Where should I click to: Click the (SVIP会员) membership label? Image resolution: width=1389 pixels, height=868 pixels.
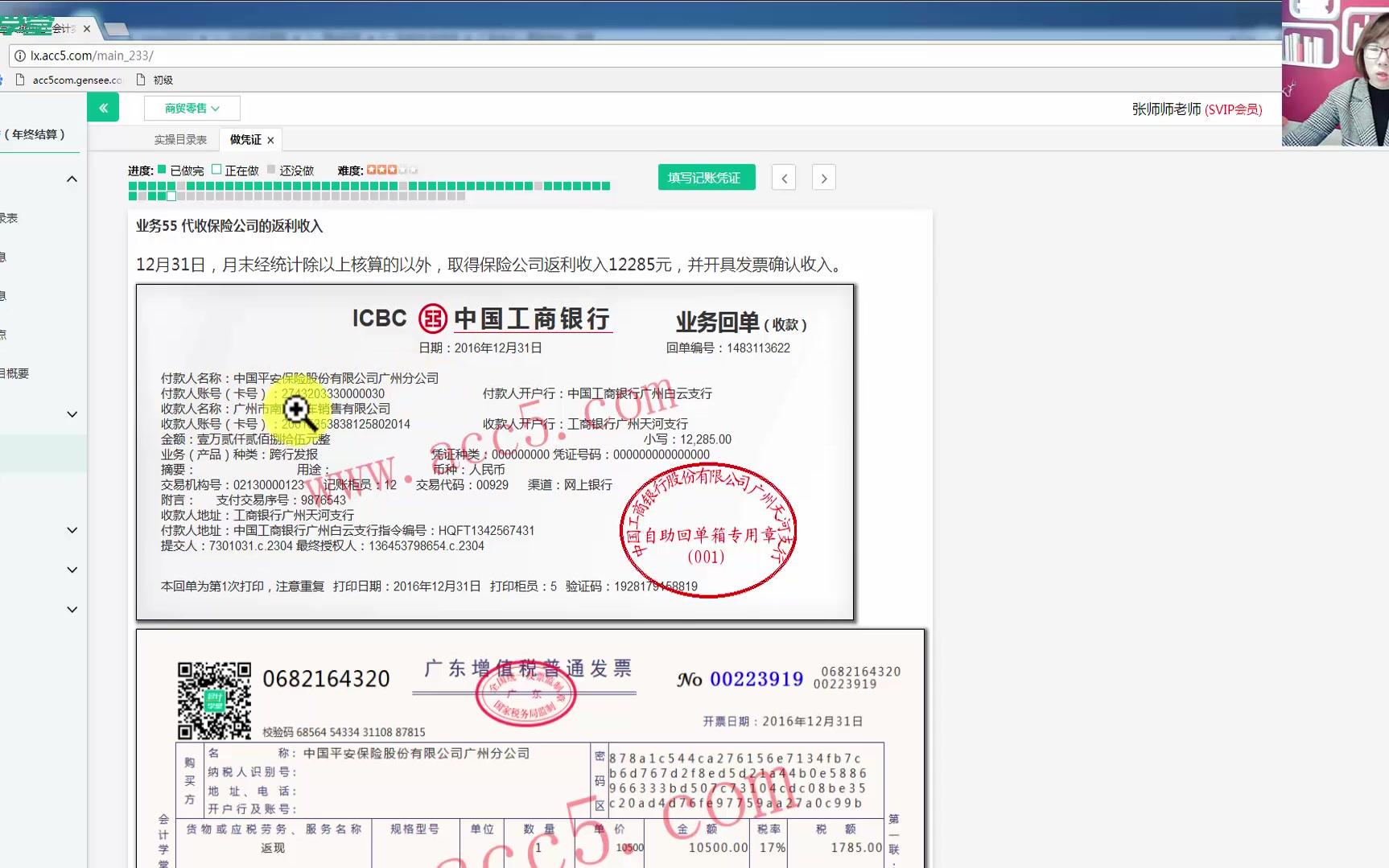point(1233,109)
